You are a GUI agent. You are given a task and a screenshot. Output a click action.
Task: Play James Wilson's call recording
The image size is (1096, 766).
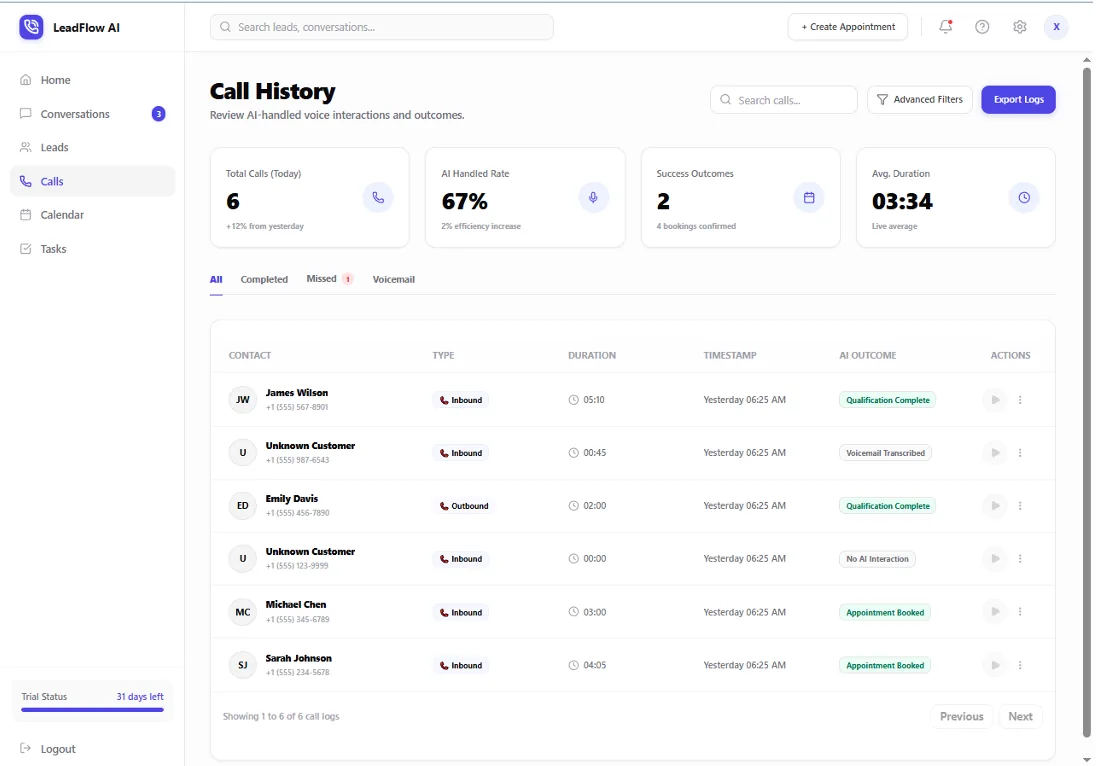tap(995, 400)
